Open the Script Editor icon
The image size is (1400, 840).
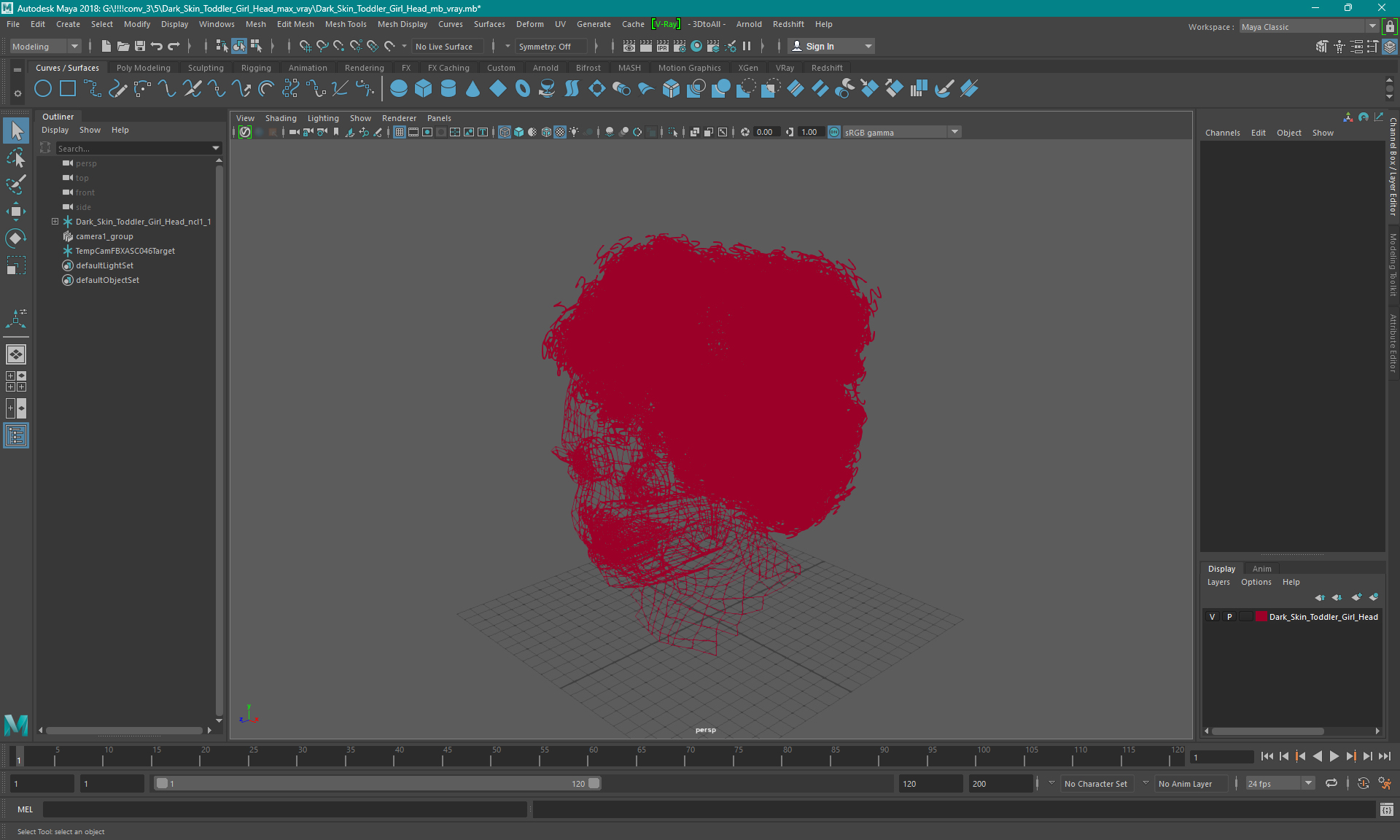tap(1387, 809)
